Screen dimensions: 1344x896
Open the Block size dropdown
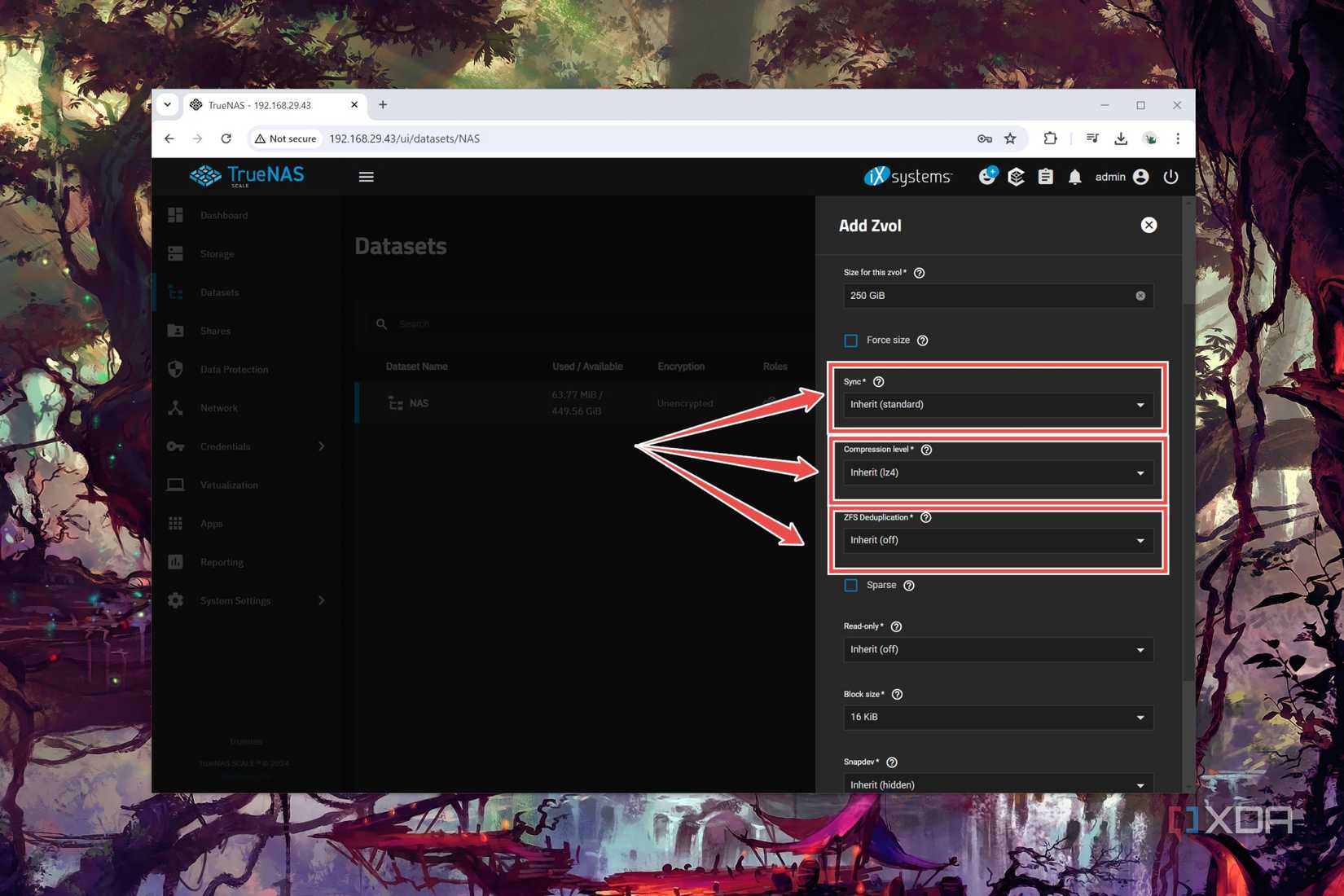pos(998,717)
